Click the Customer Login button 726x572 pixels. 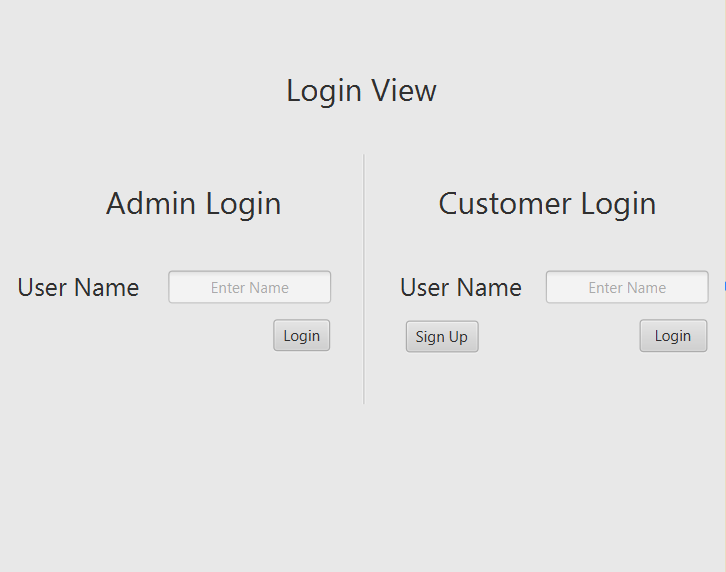pos(673,336)
